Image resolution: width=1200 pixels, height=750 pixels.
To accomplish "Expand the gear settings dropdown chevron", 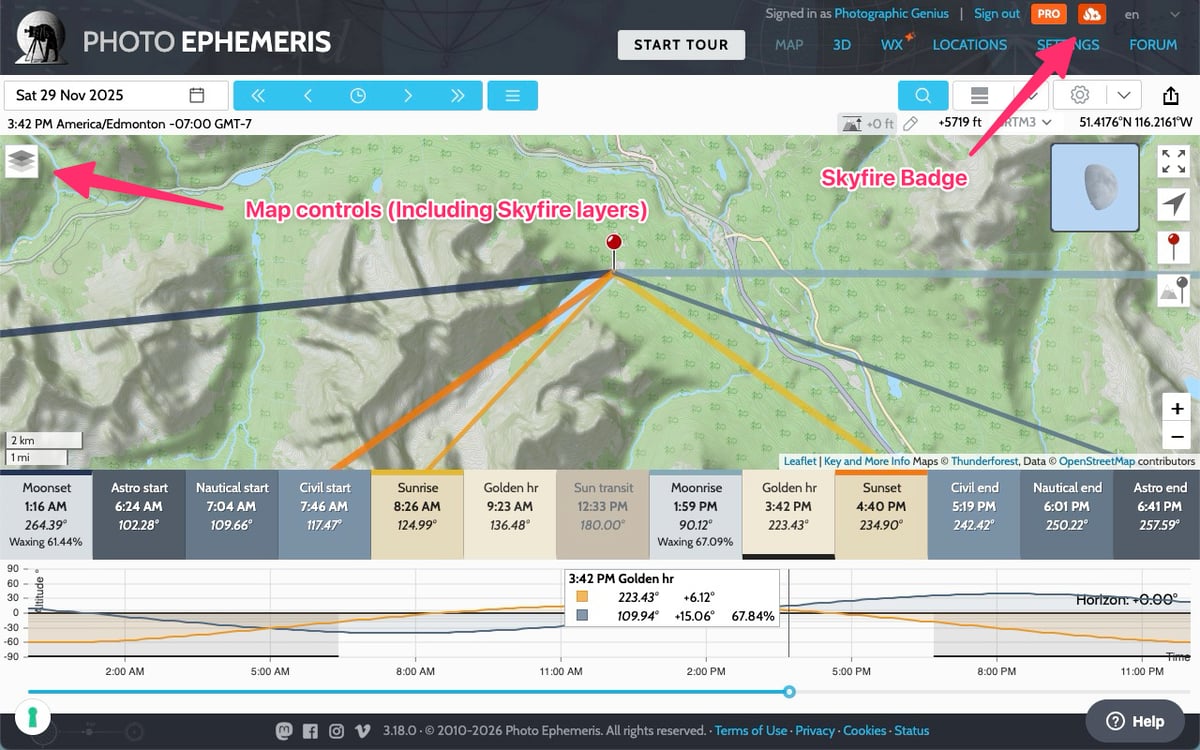I will coord(1124,96).
